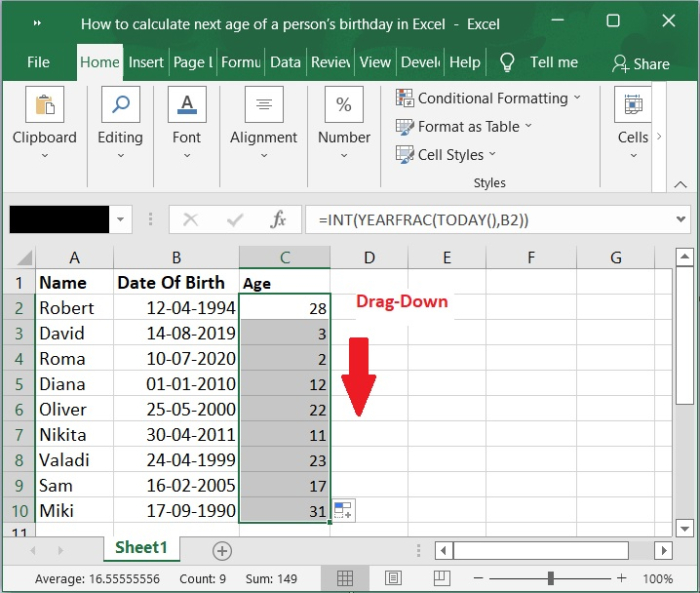Add a new sheet with plus icon
Viewport: 700px width, 593px height.
(x=222, y=551)
